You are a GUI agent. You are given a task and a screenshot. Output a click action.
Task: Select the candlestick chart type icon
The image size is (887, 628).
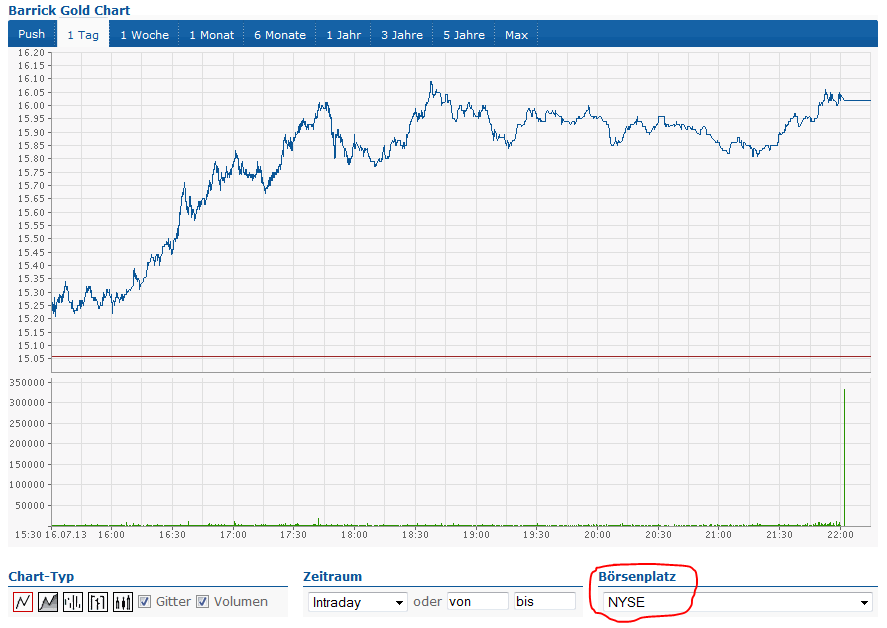tap(123, 601)
